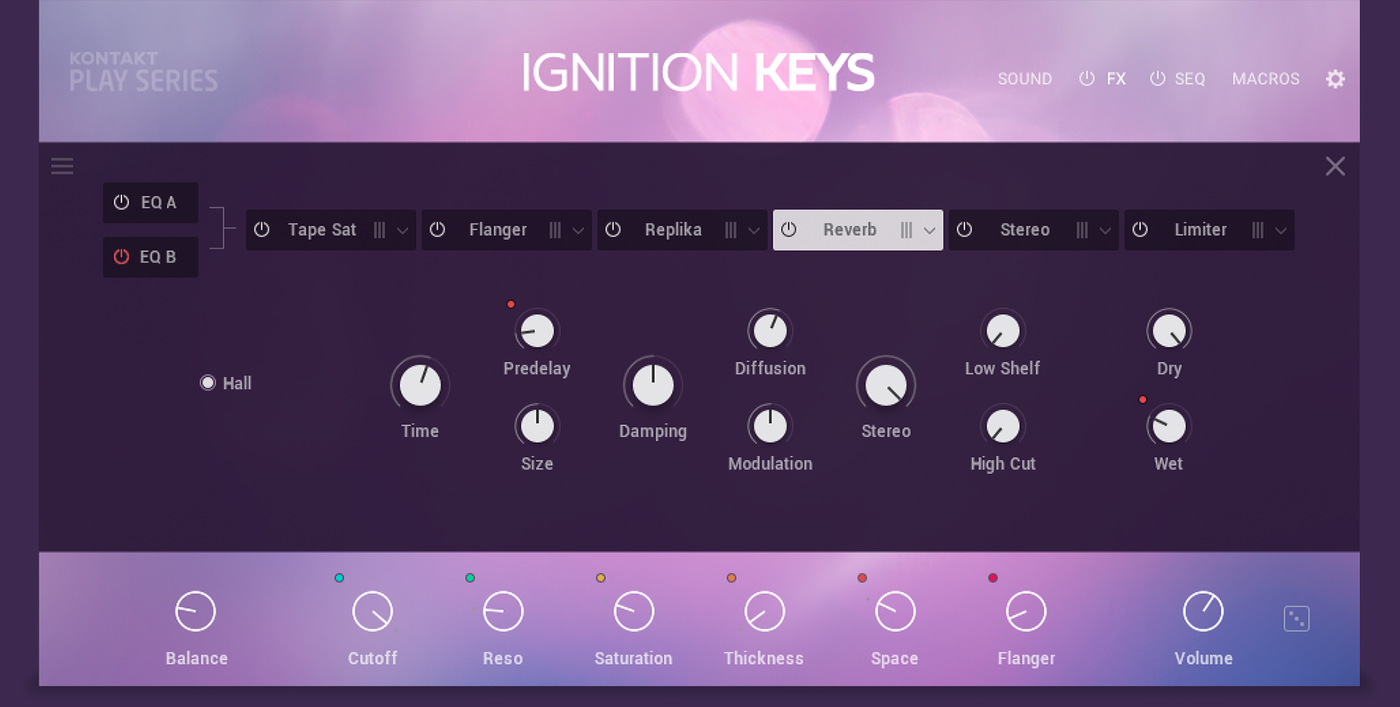Close the FX panel with X
This screenshot has width=1400, height=707.
(1335, 166)
